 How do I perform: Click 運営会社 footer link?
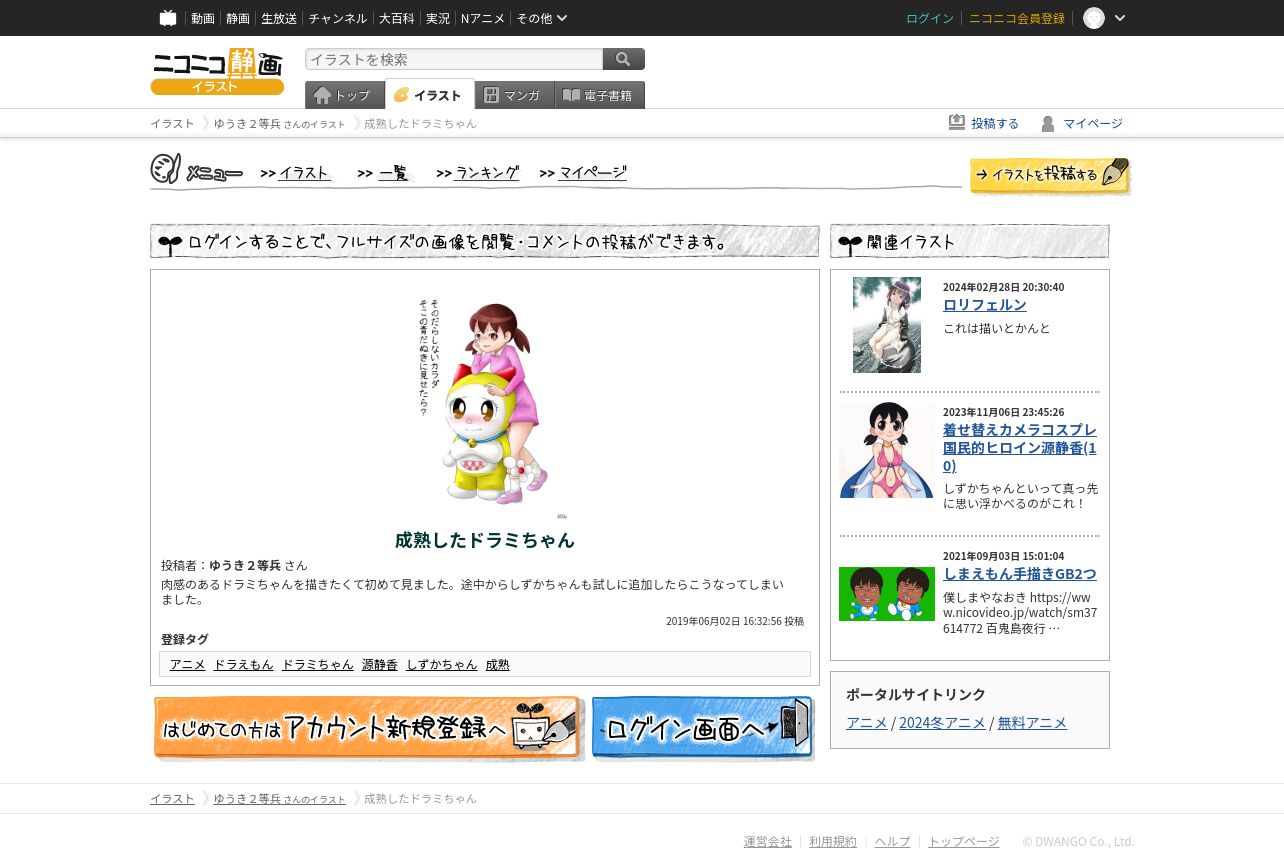click(x=768, y=842)
